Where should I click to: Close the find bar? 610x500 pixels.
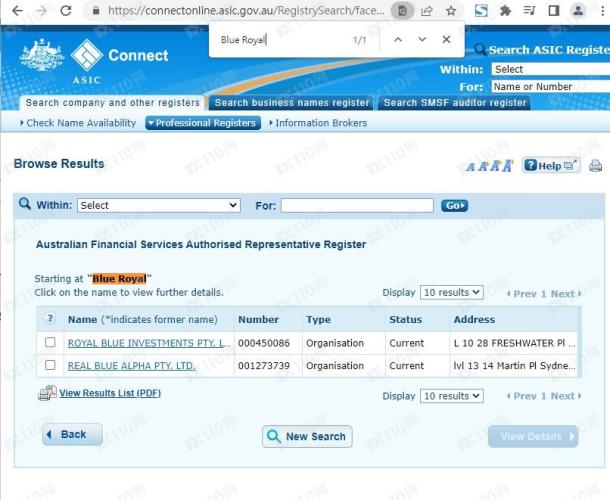pos(447,39)
